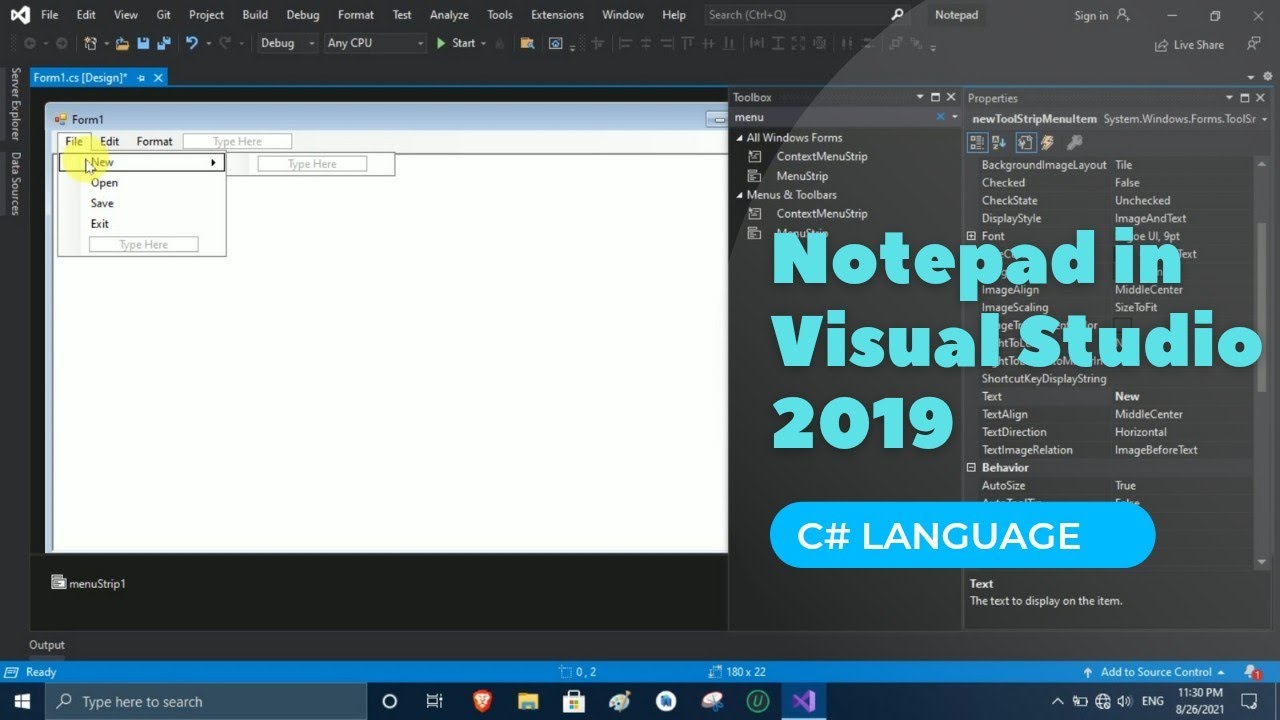Click the Visual Studio taskbar icon
1280x720 pixels.
pos(804,701)
